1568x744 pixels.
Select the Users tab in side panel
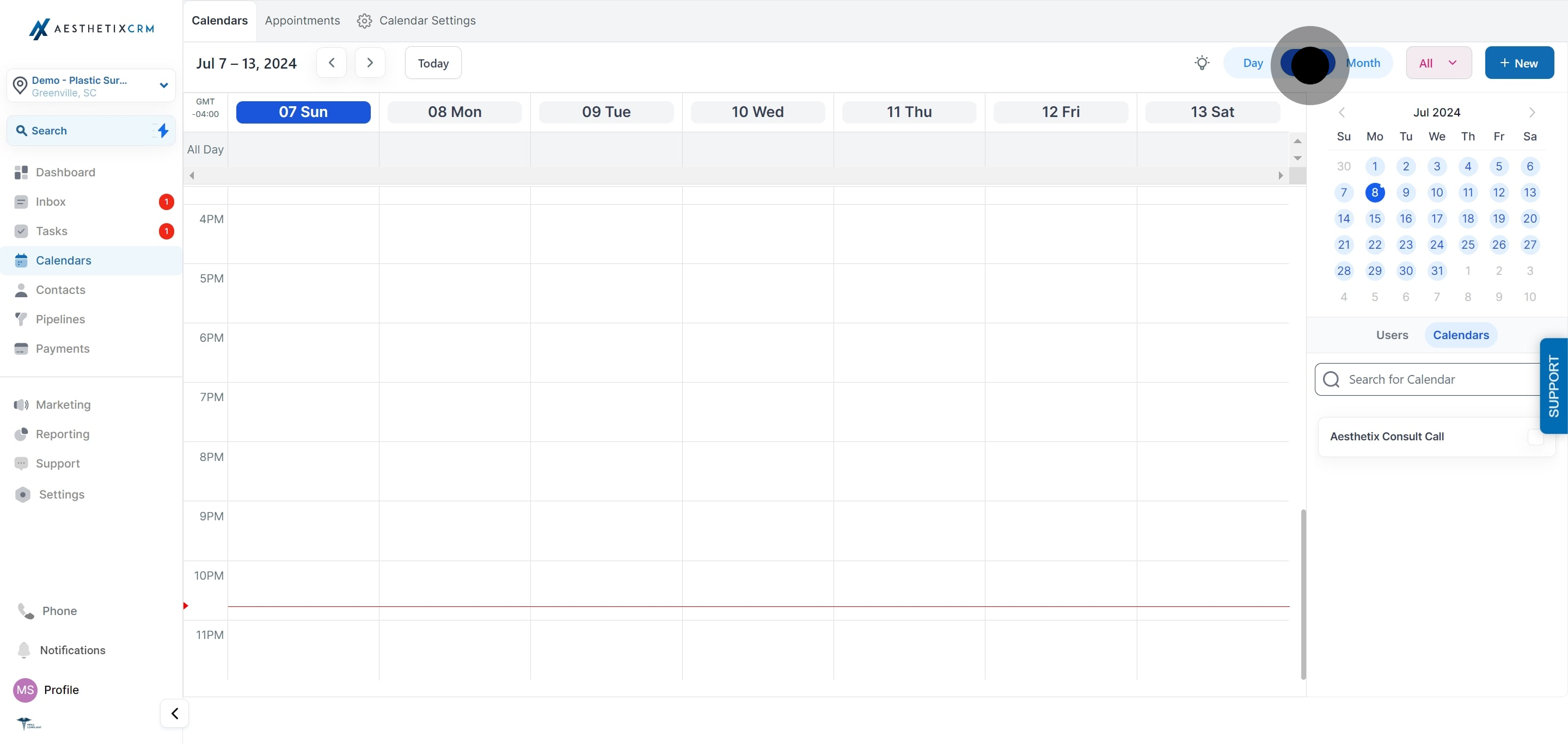(1392, 335)
